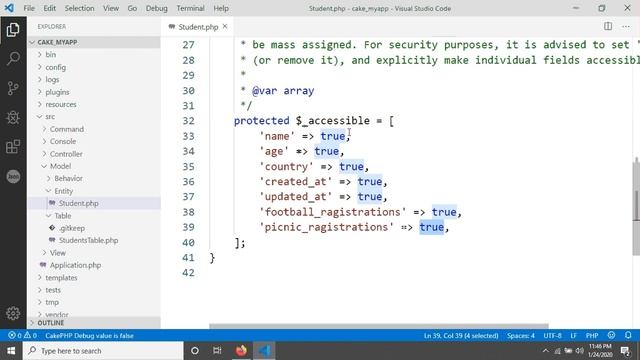
Task: Change file encoding UTF-8
Action: (x=552, y=336)
